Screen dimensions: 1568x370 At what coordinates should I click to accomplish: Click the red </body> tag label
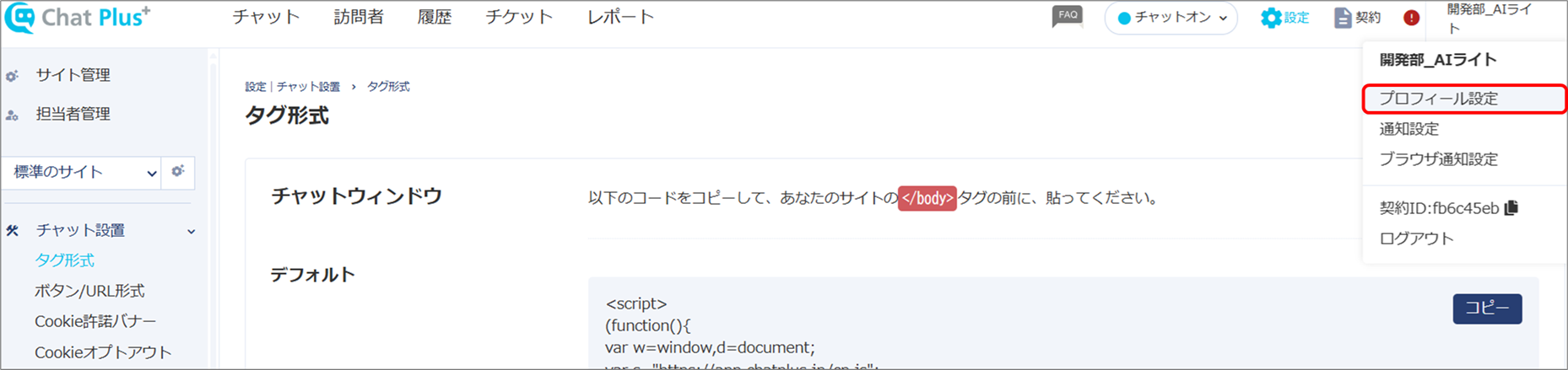(927, 198)
